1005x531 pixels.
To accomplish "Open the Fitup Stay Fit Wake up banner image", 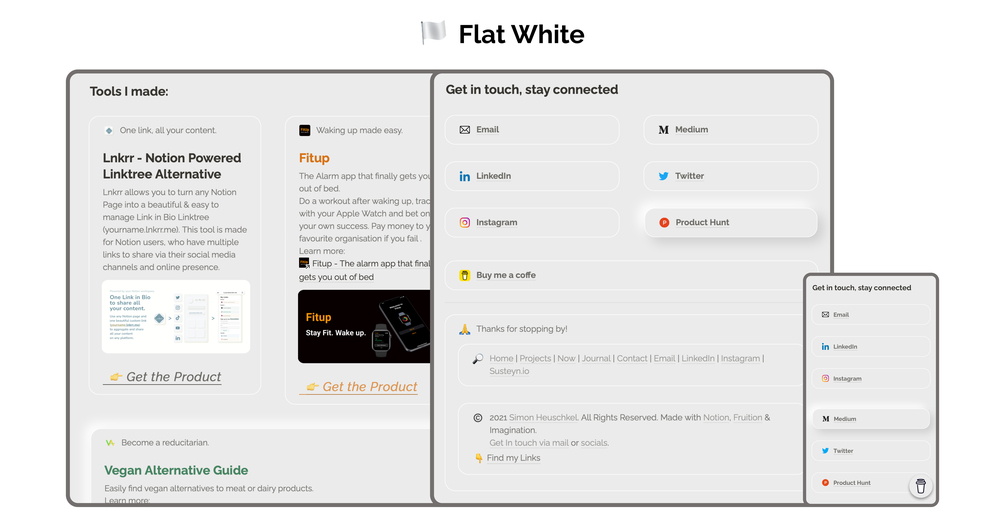I will (x=364, y=326).
